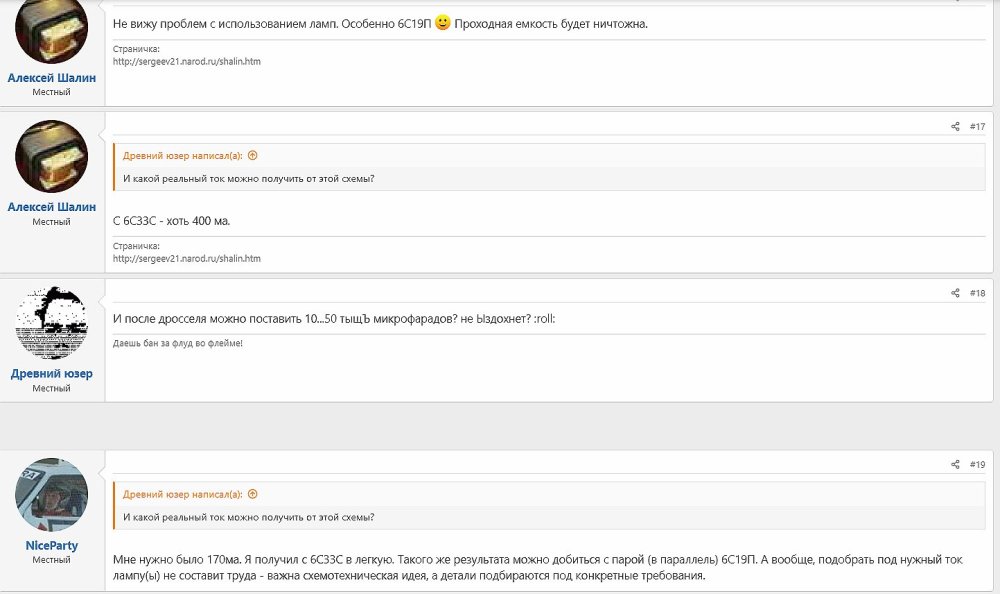Open Древний юзер's avatar picture
Screen dimensions: 1000x594
coord(52,322)
